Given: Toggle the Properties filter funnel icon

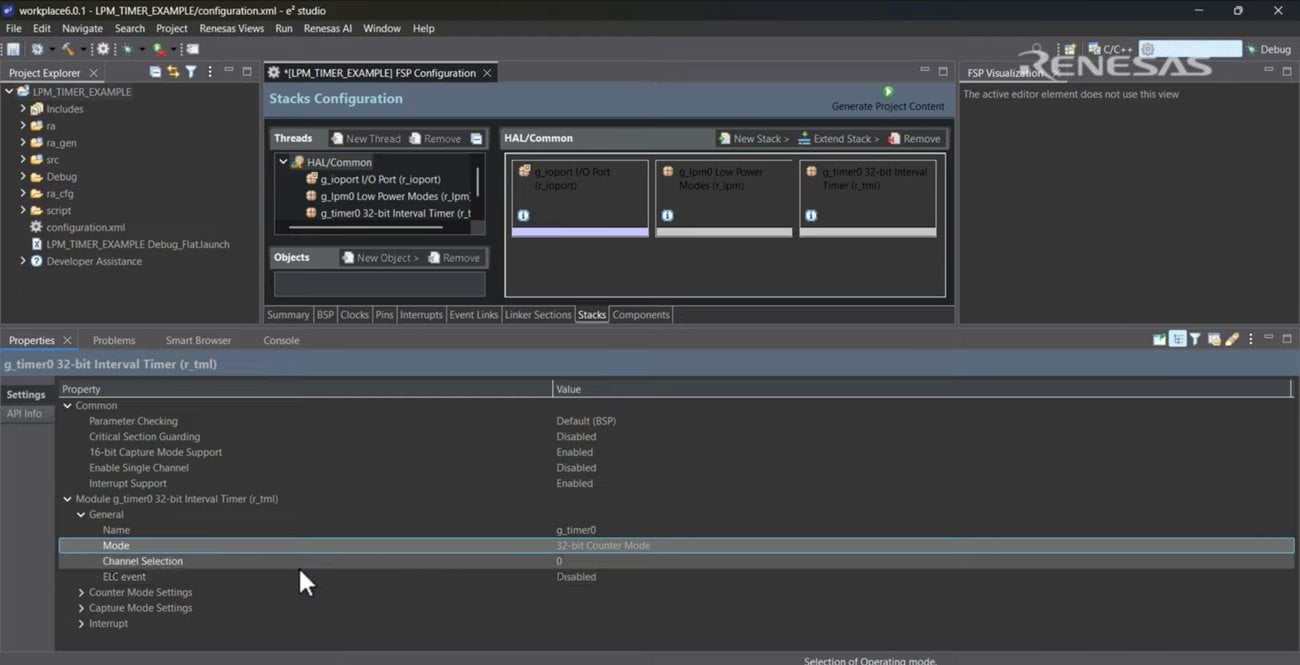Looking at the screenshot, I should 1195,340.
